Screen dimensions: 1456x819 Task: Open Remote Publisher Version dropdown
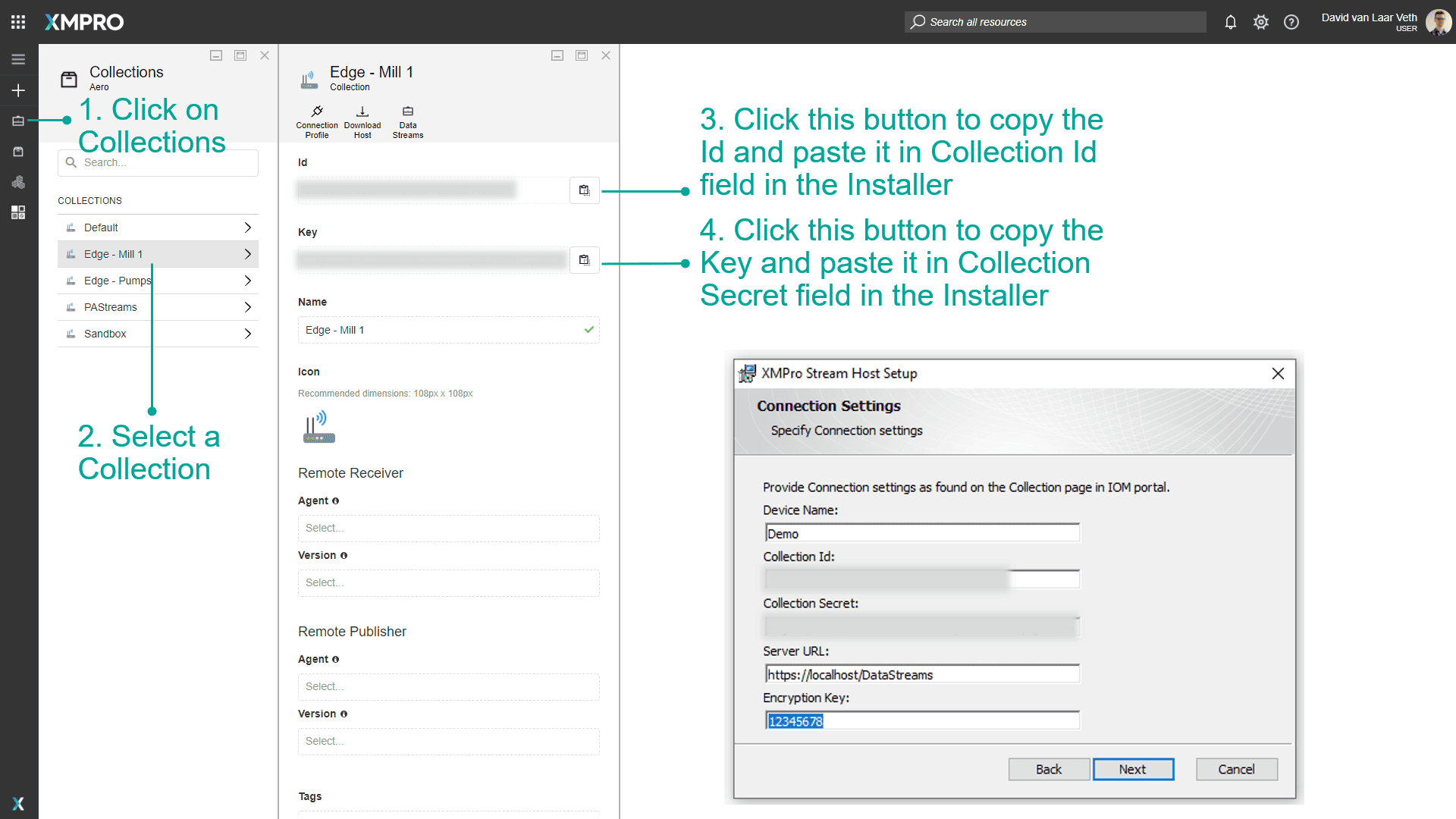click(x=448, y=741)
